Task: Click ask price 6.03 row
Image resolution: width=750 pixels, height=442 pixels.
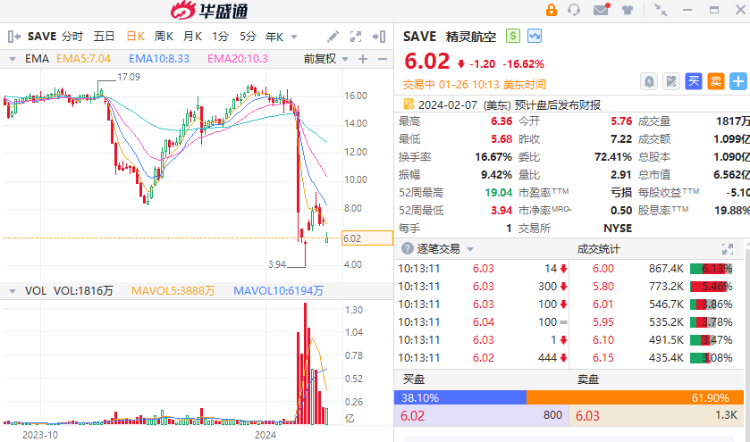Action: [x=657, y=416]
